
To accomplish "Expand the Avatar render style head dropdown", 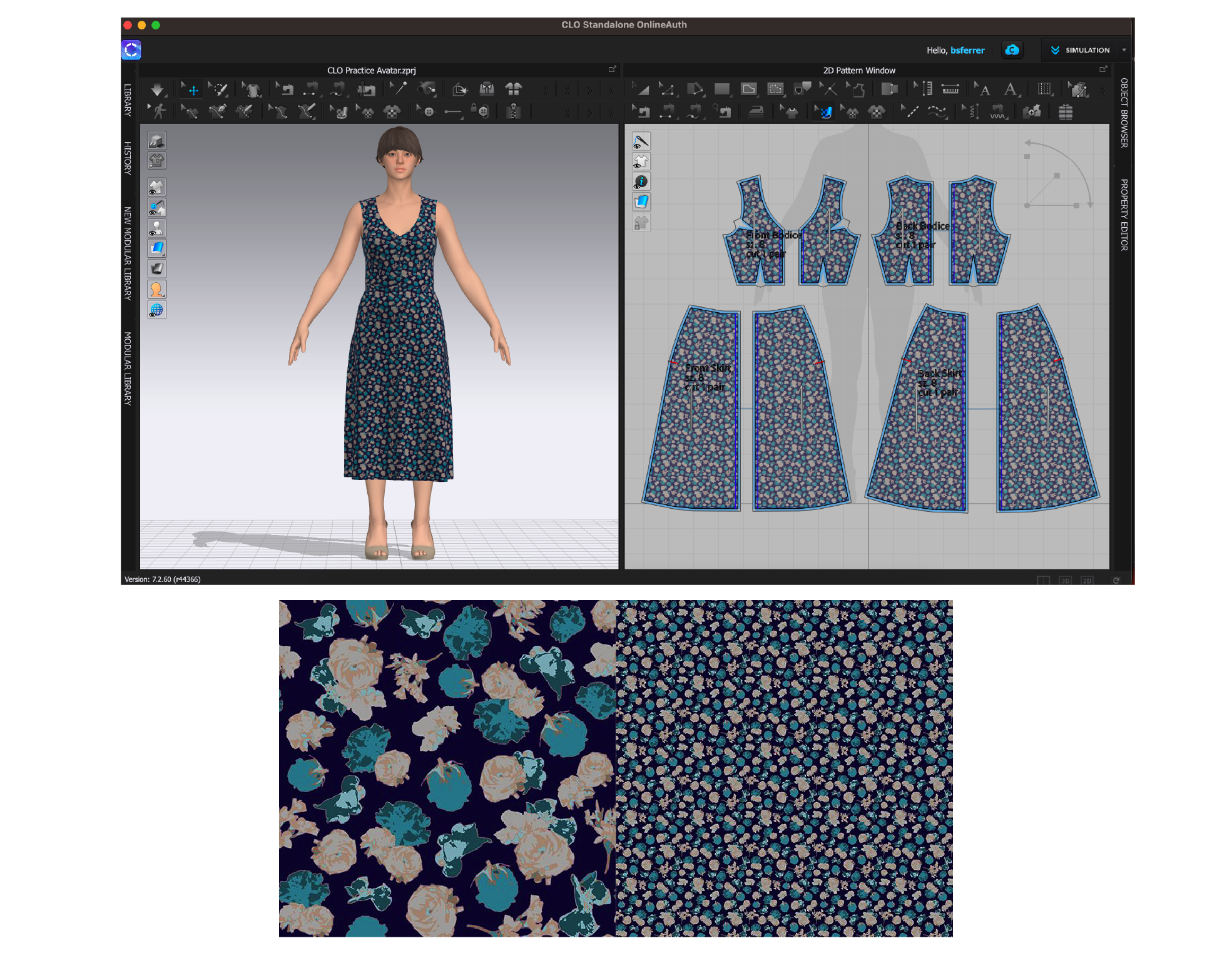I will [156, 290].
